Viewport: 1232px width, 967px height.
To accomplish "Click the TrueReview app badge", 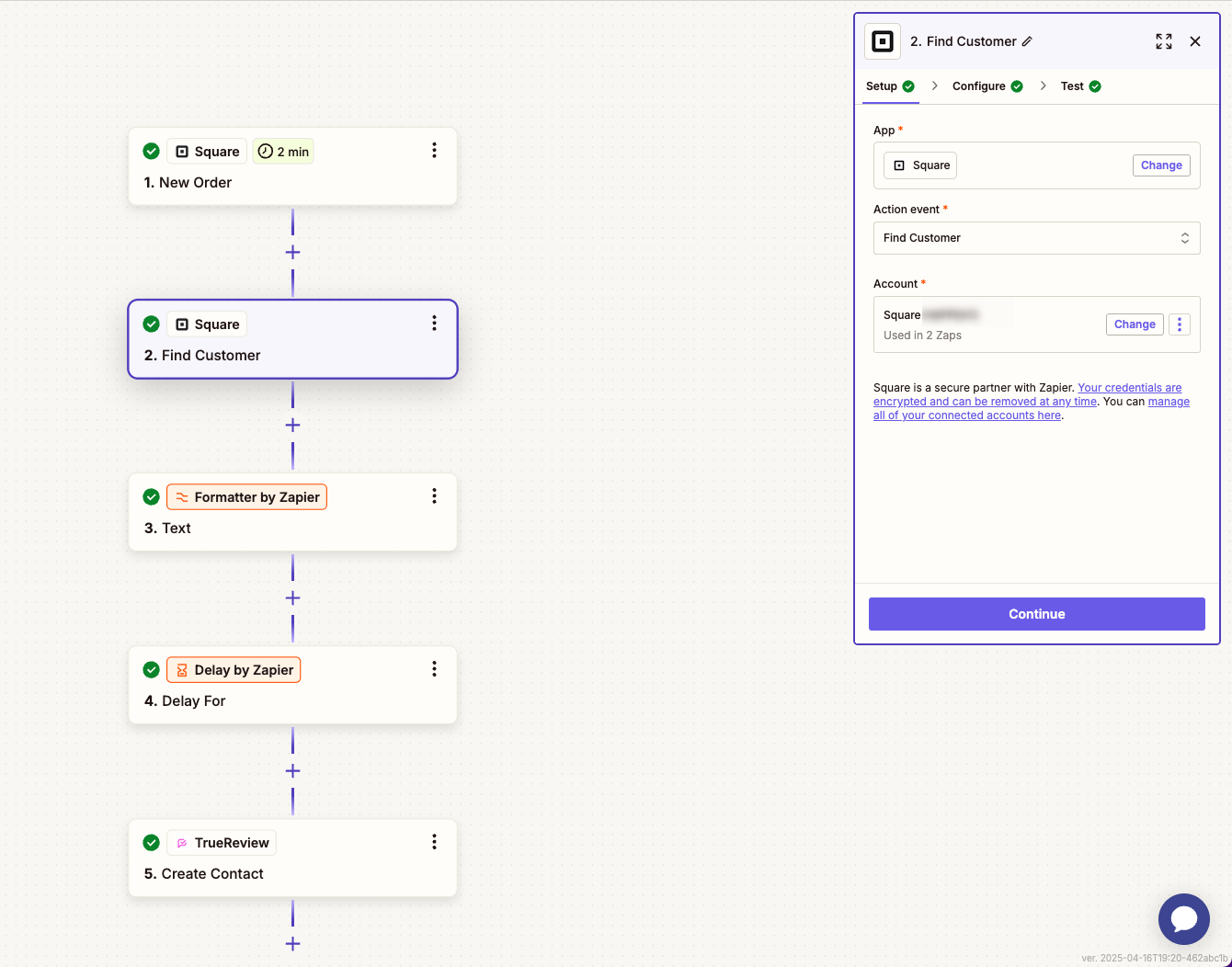I will pyautogui.click(x=222, y=843).
